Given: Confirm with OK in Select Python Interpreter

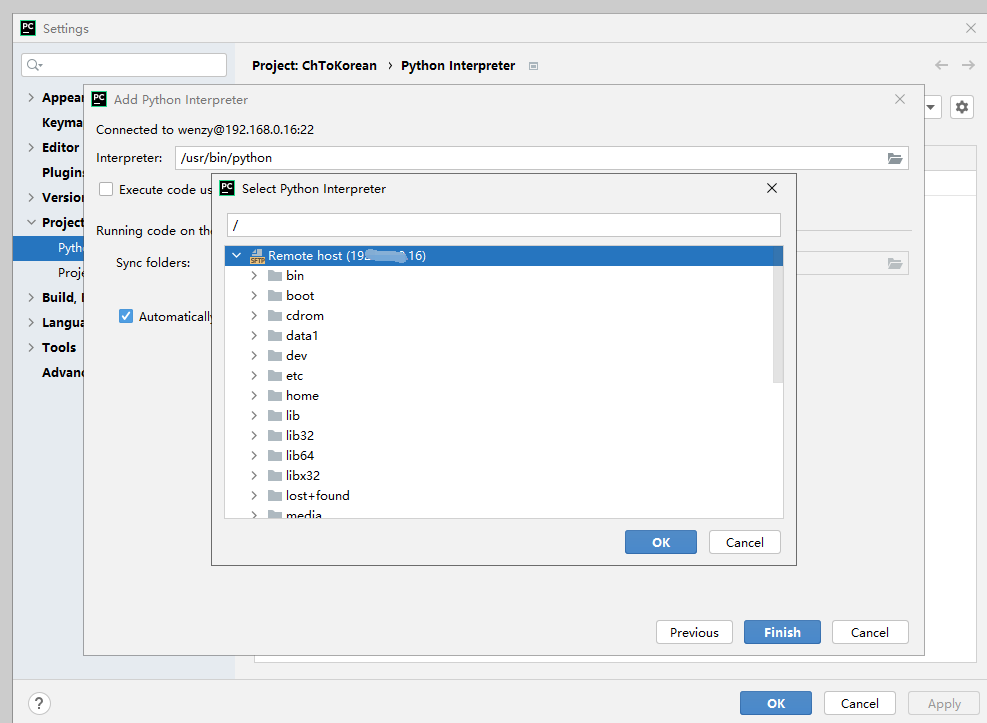Looking at the screenshot, I should click(x=660, y=542).
